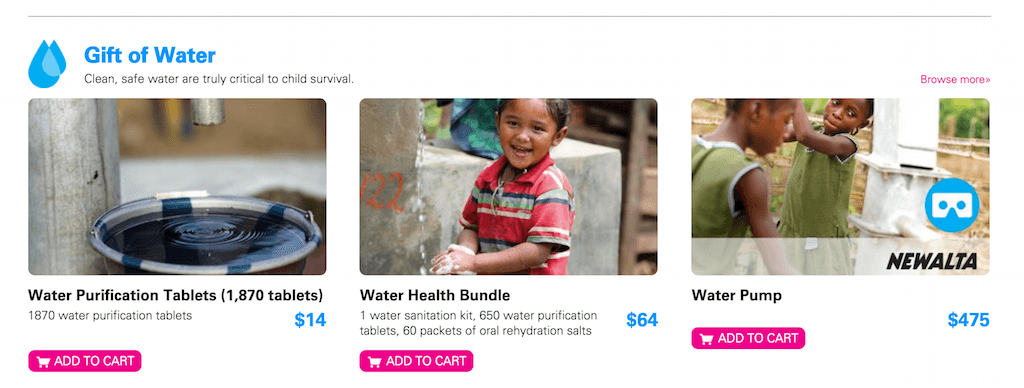Add Water Pump to cart
1024x388 pixels.
(x=748, y=338)
